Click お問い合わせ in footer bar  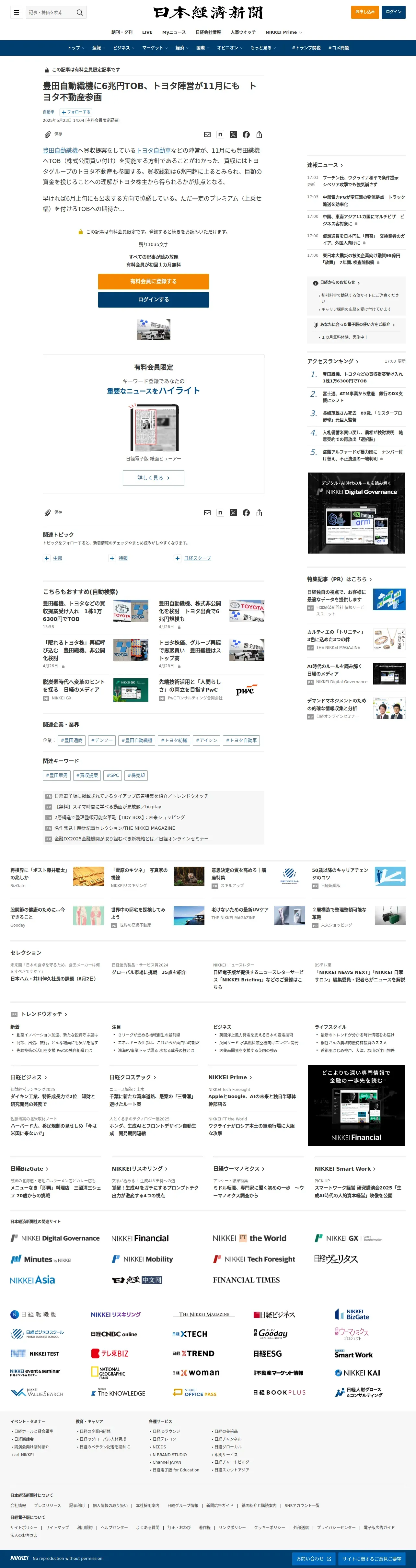pyautogui.click(x=313, y=1558)
